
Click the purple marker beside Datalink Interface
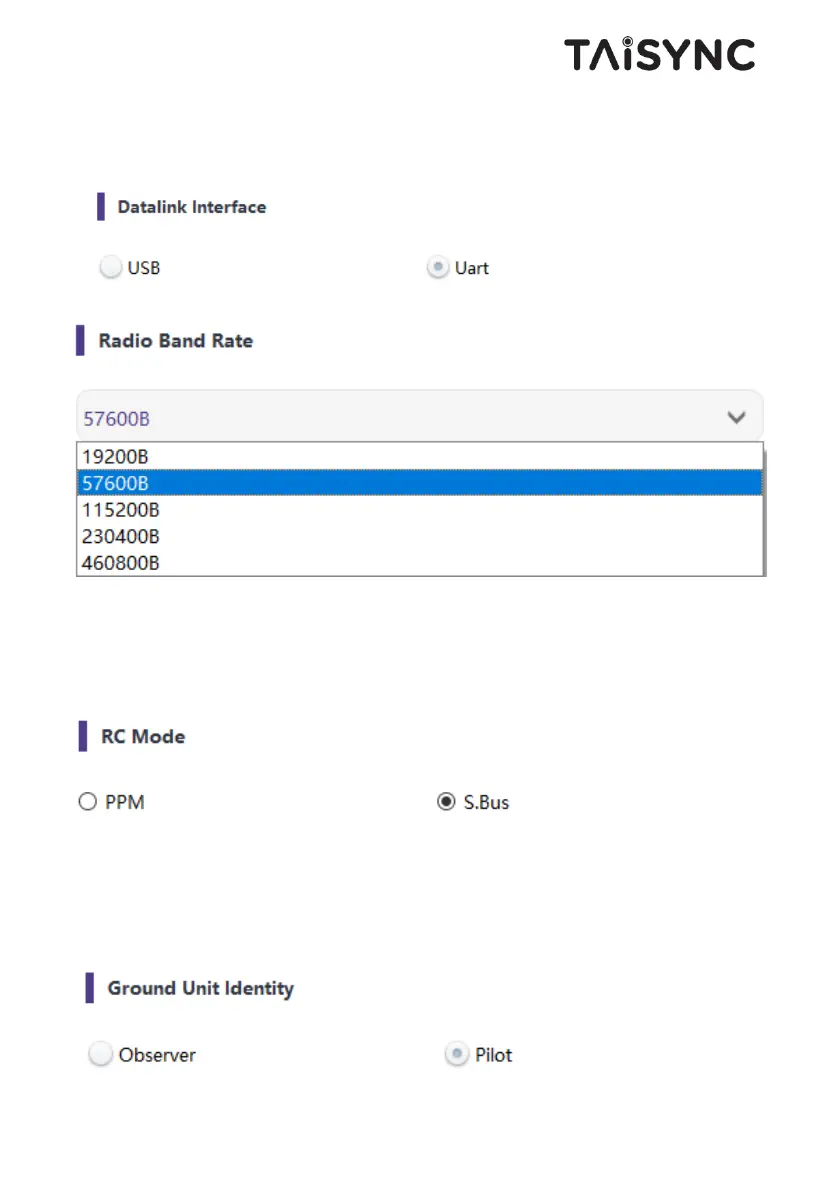coord(100,207)
